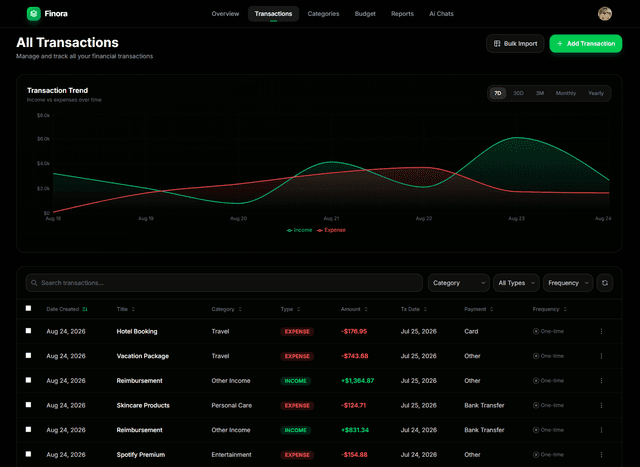Click the Add Transaction button
Viewport: 640px width, 467px height.
tap(586, 44)
